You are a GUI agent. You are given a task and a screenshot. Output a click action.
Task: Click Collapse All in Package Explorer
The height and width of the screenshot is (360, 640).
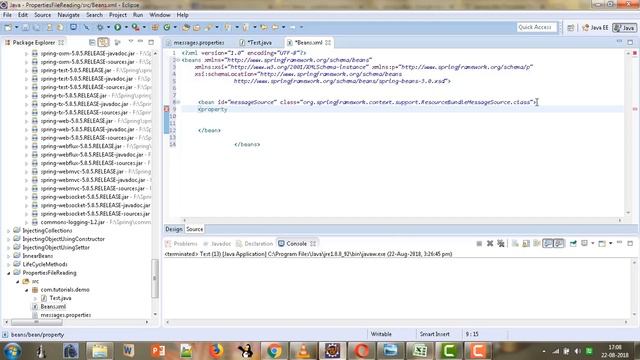(x=92, y=42)
